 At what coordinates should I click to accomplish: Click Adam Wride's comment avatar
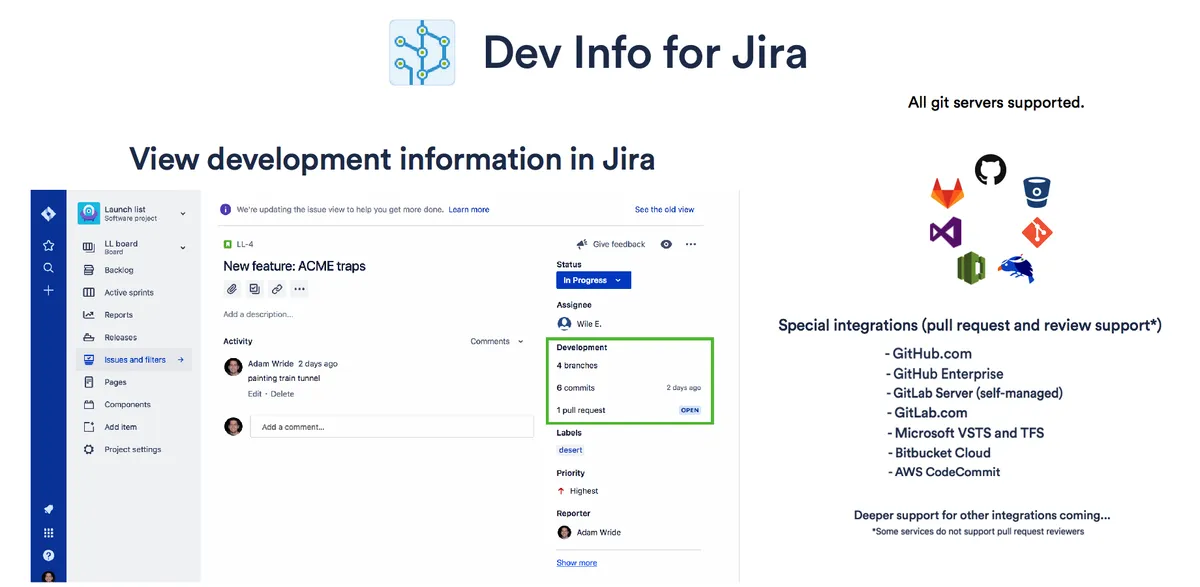[233, 367]
